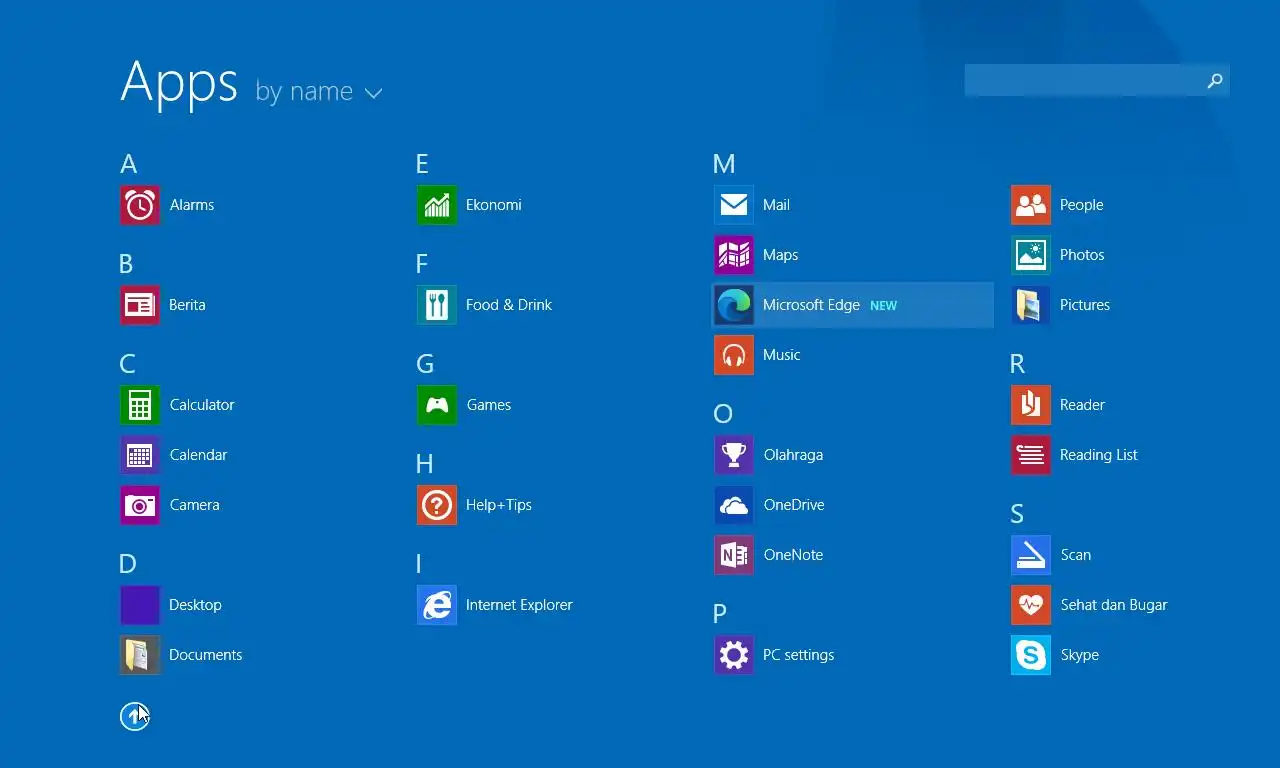This screenshot has height=768, width=1280.
Task: Open the Alarms app icon
Action: click(140, 205)
